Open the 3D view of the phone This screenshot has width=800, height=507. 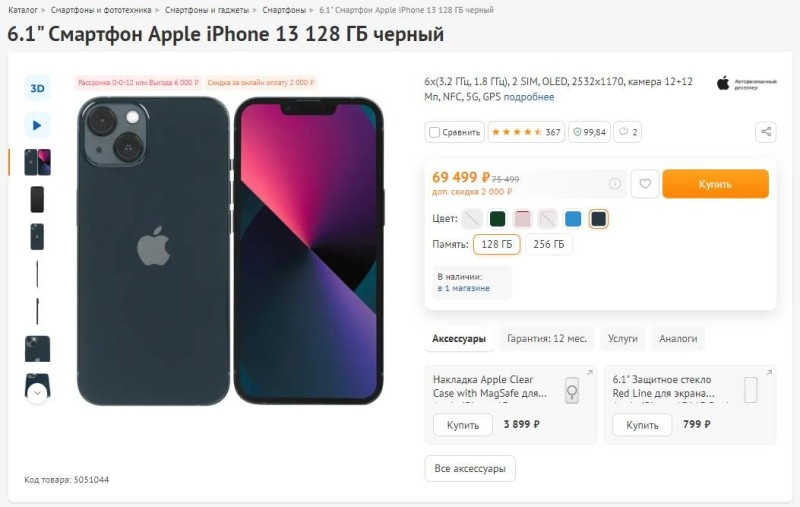(x=37, y=88)
